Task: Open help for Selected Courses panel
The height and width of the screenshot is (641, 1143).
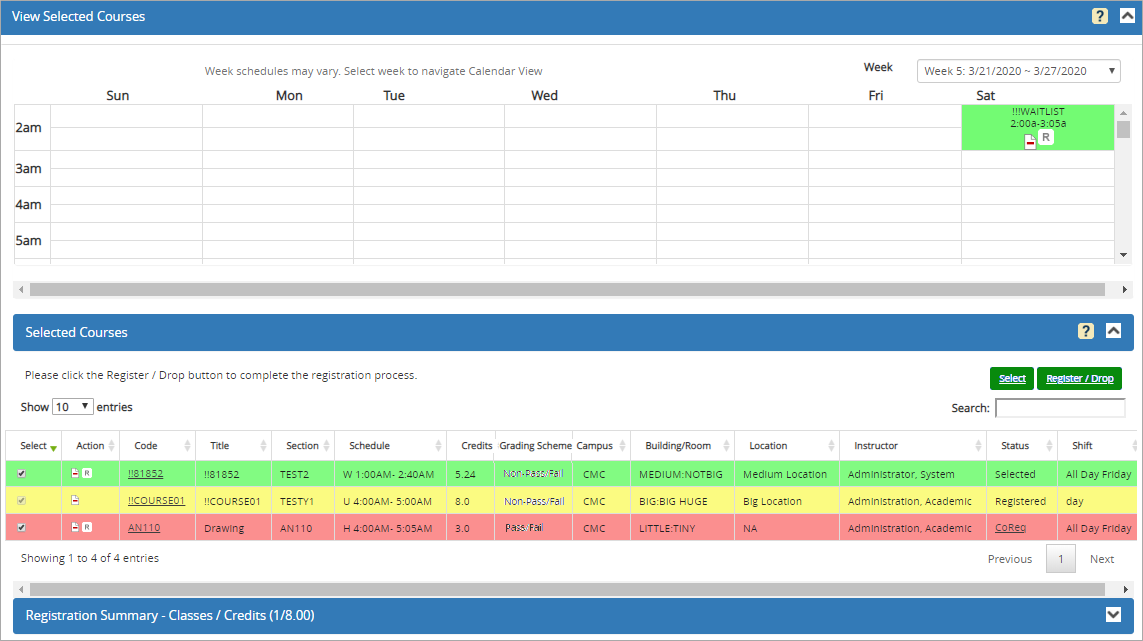Action: (1086, 332)
